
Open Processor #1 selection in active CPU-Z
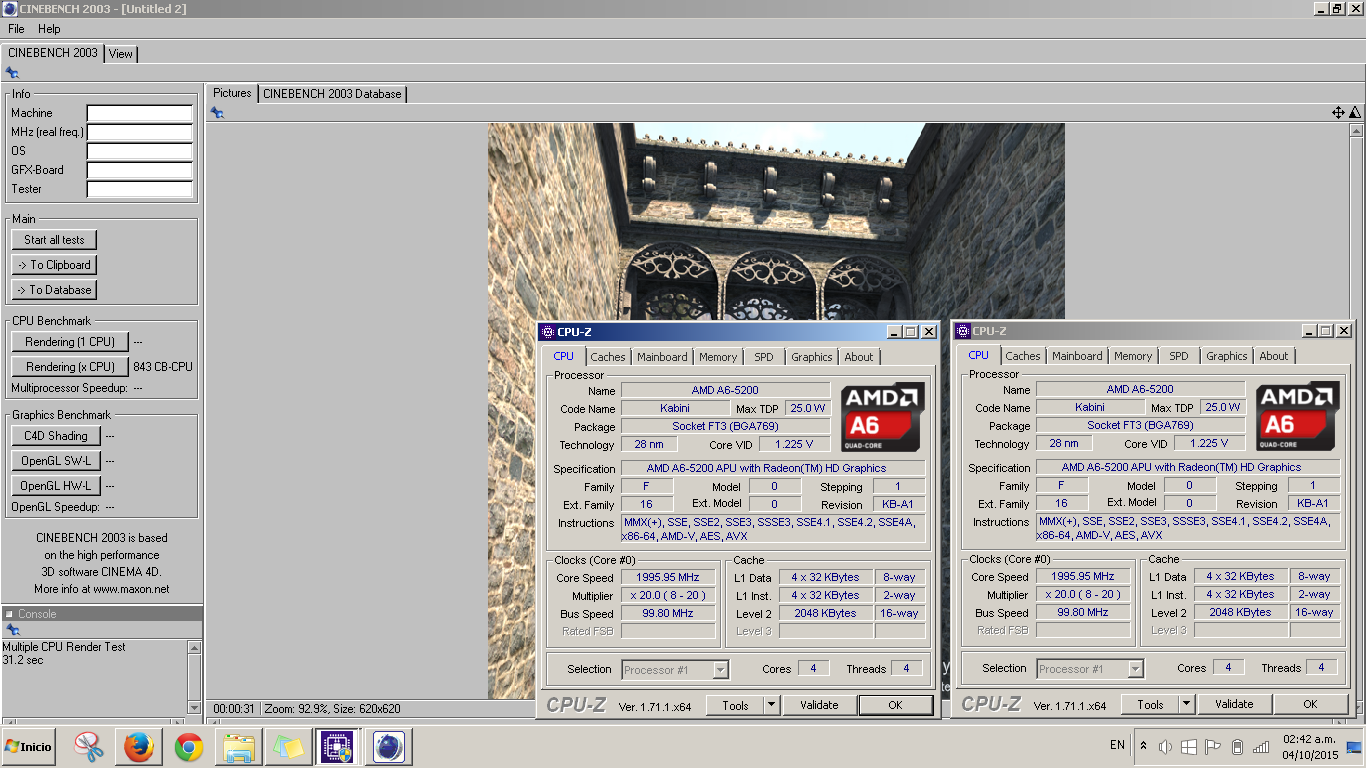[x=675, y=670]
